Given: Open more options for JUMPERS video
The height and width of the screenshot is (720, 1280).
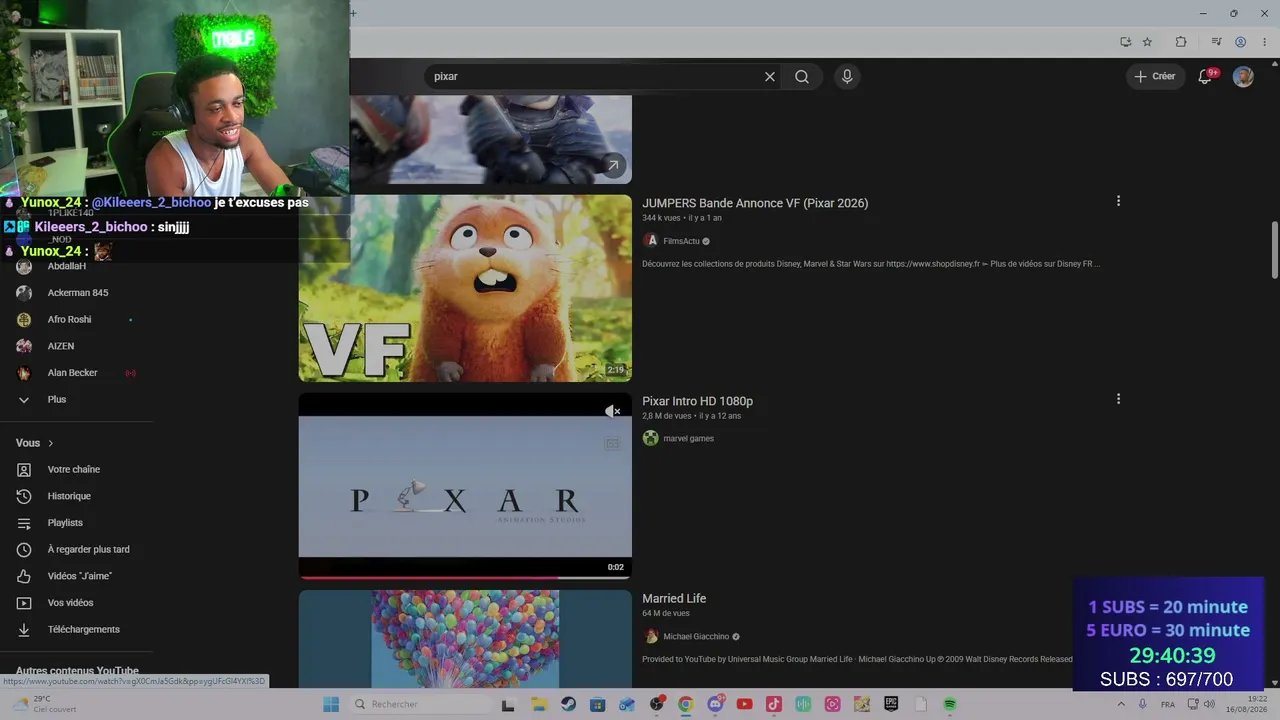Looking at the screenshot, I should click(1118, 201).
